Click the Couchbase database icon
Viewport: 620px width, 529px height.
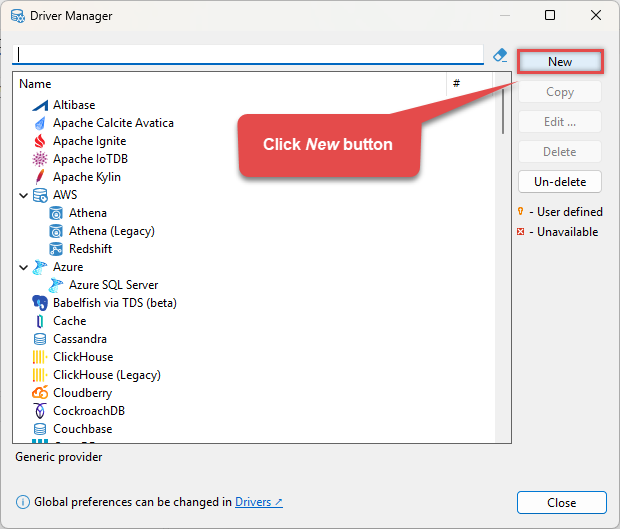point(40,429)
